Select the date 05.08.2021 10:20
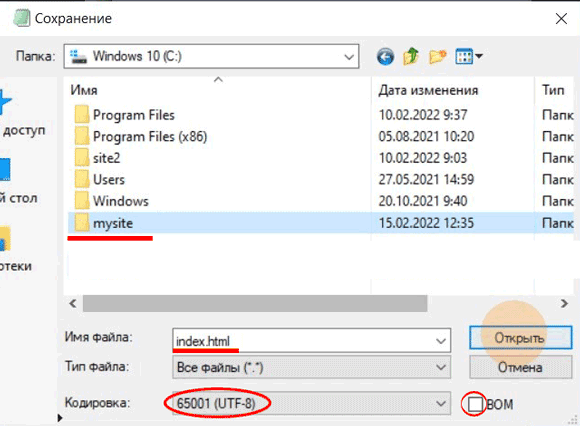 426,136
